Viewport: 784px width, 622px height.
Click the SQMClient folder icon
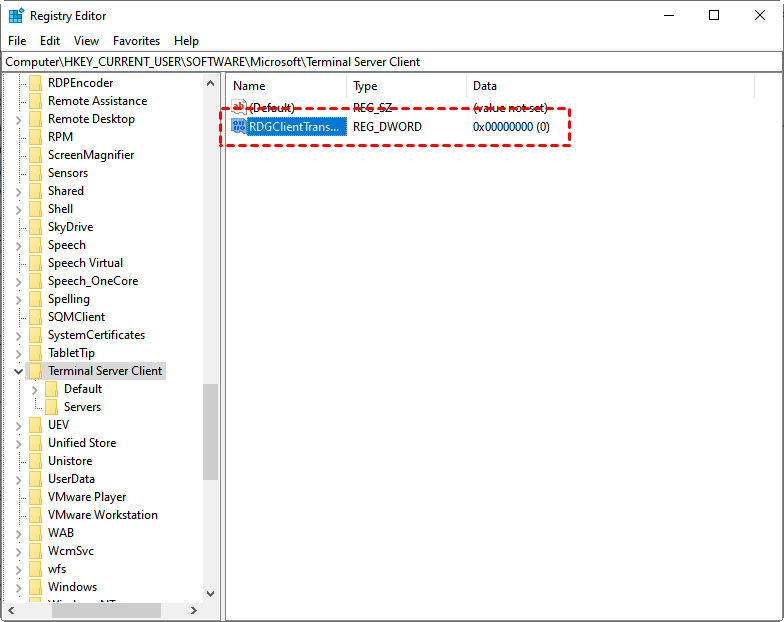tap(36, 317)
